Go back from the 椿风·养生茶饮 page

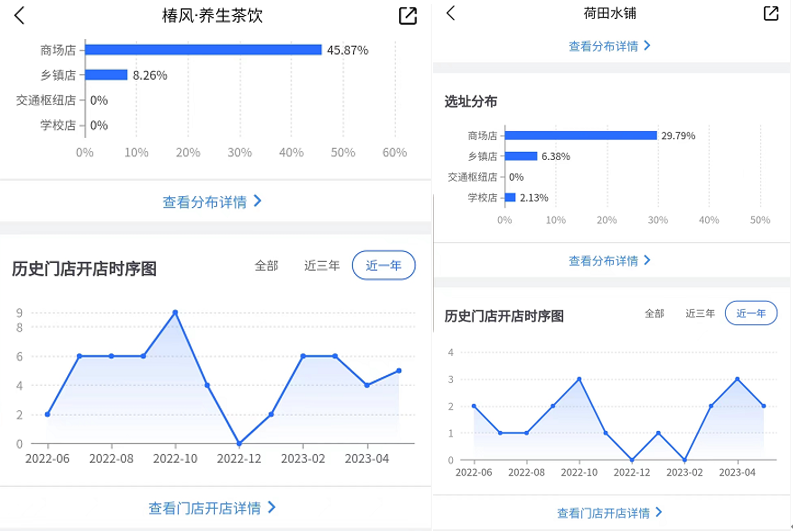coord(20,16)
